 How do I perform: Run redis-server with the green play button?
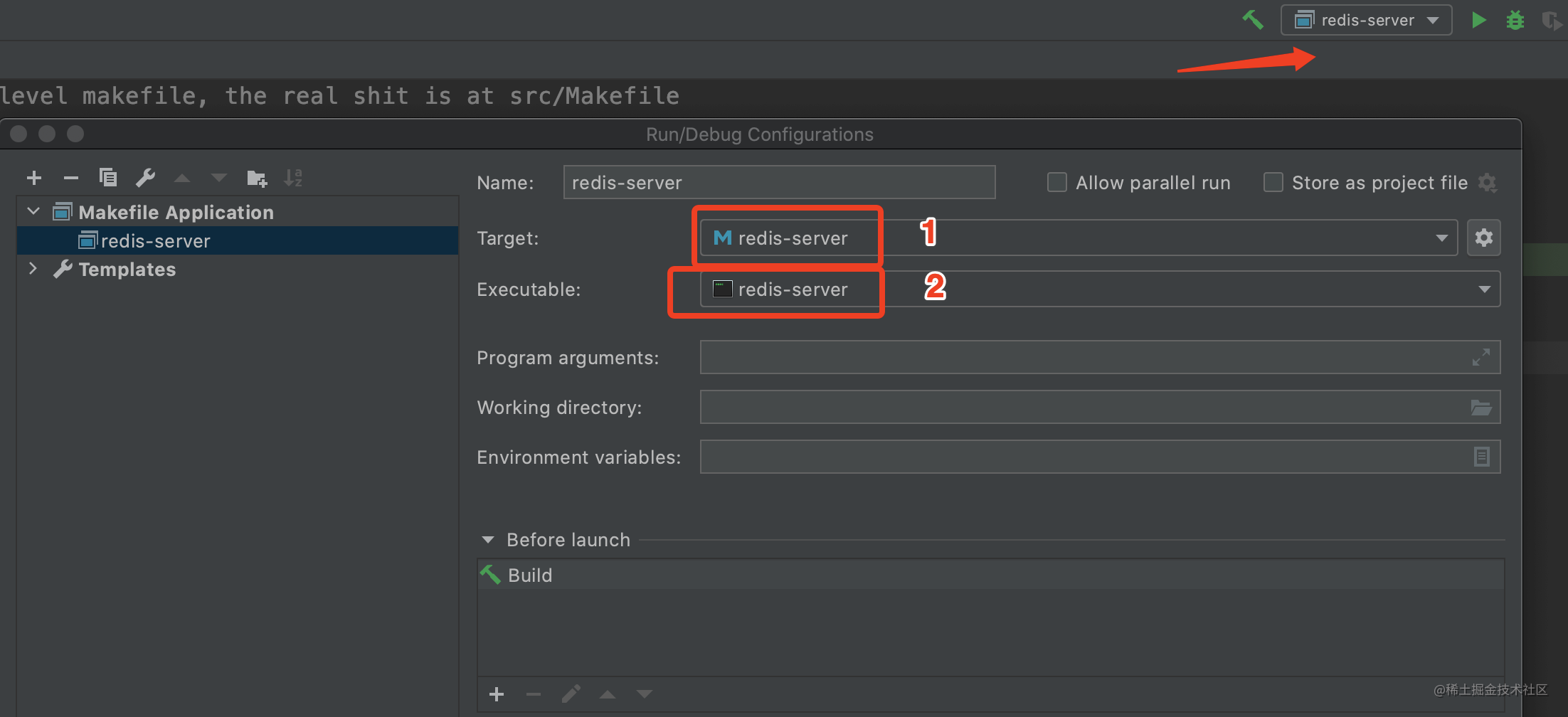[x=1478, y=20]
